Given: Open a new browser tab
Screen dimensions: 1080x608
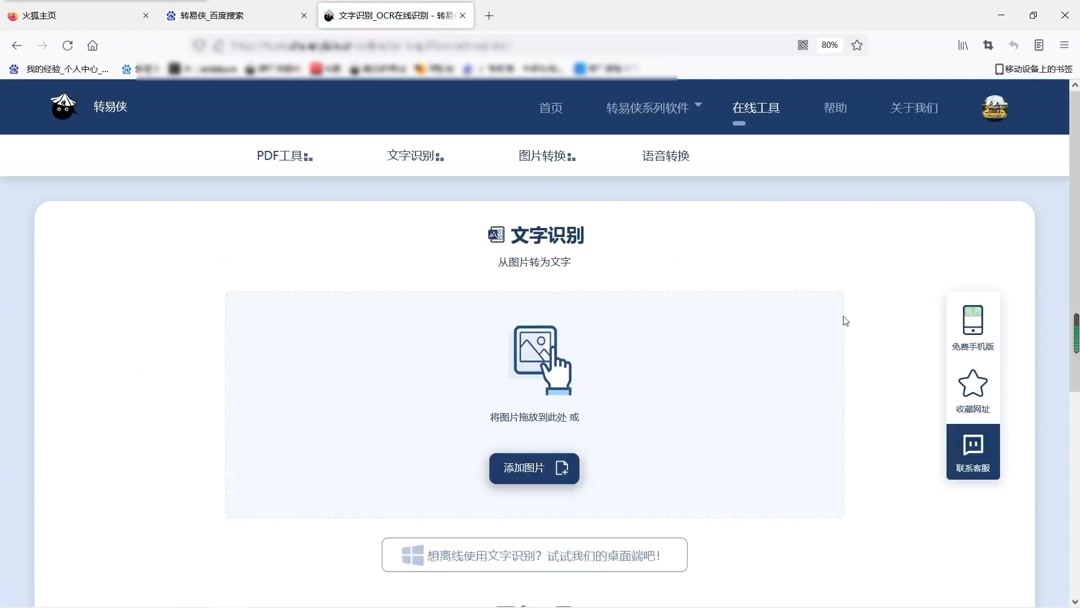Looking at the screenshot, I should tap(487, 15).
